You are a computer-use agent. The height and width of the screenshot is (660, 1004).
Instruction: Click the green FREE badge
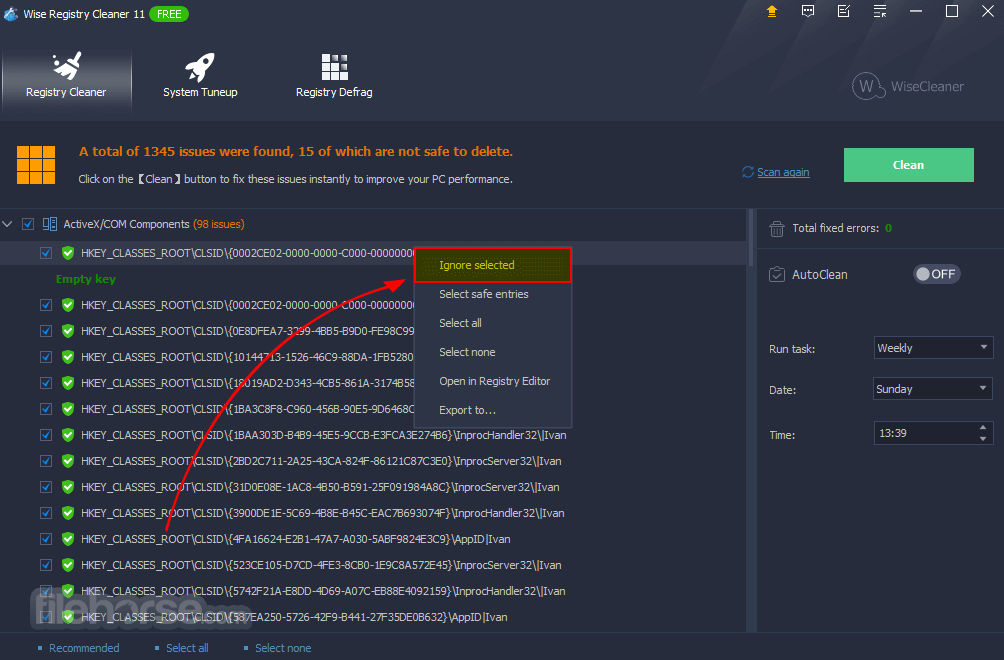point(169,14)
